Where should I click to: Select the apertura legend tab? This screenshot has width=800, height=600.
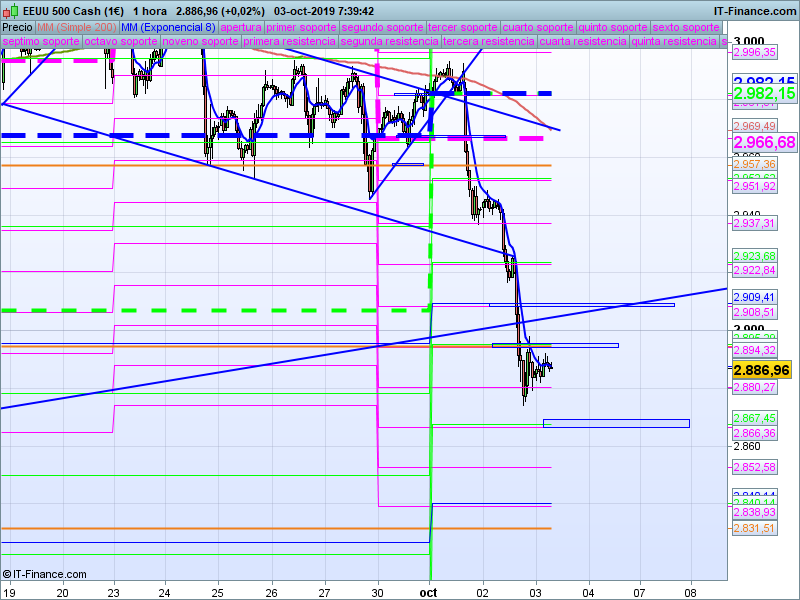pyautogui.click(x=242, y=27)
